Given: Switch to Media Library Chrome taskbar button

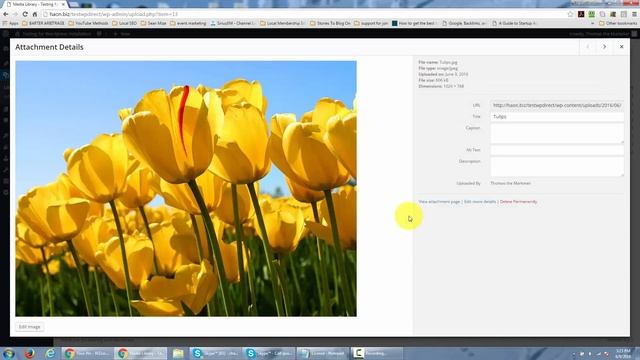Looking at the screenshot, I should tap(141, 353).
